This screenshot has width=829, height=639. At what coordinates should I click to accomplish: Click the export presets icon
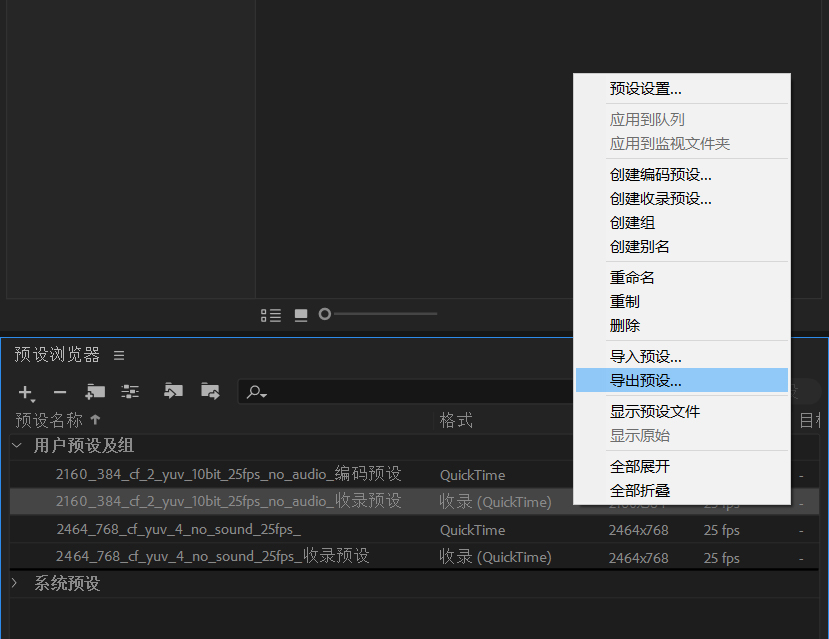click(x=210, y=391)
